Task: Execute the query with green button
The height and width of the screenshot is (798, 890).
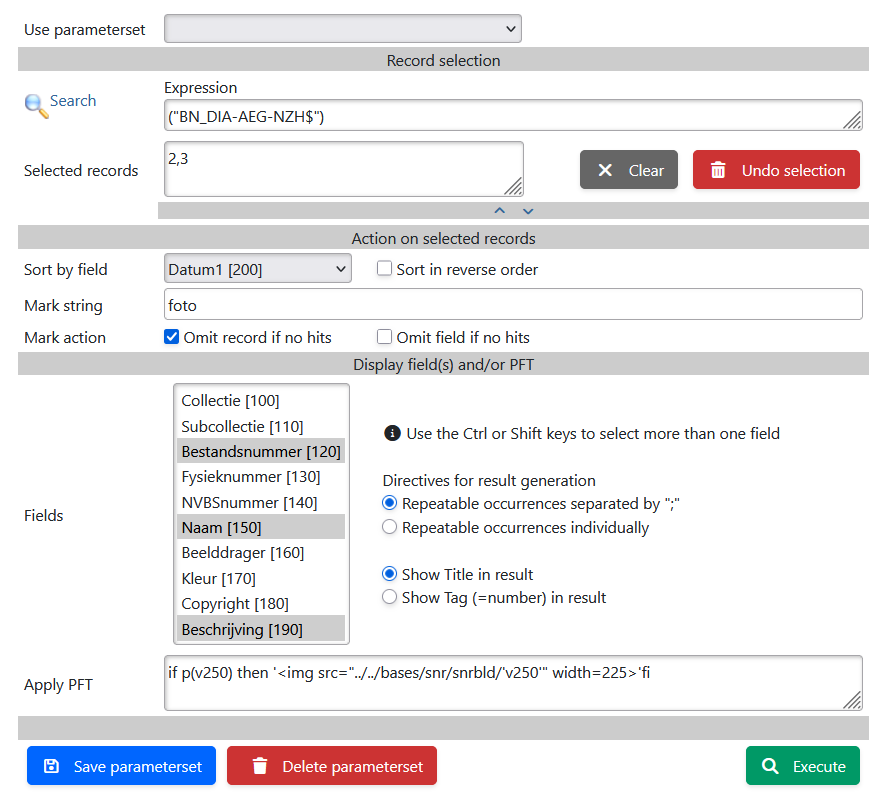Action: pyautogui.click(x=802, y=766)
